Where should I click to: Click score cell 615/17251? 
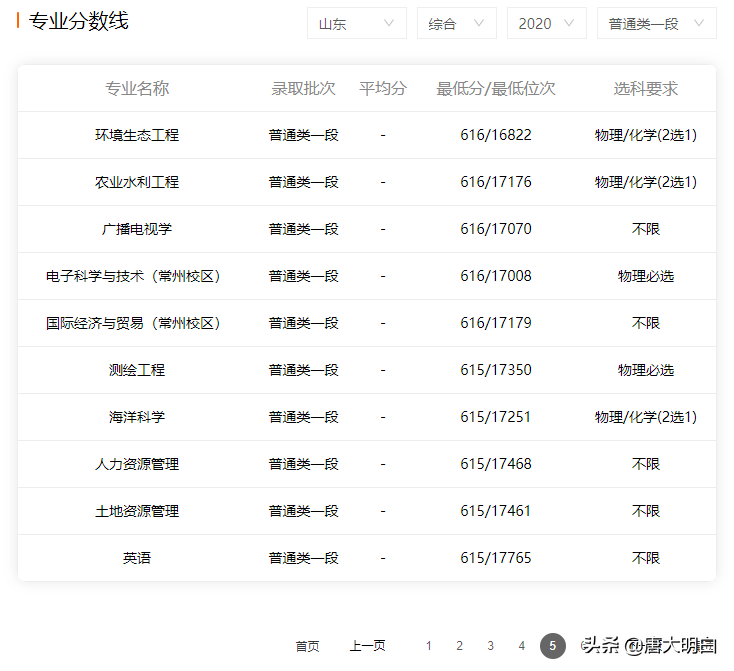pyautogui.click(x=496, y=417)
